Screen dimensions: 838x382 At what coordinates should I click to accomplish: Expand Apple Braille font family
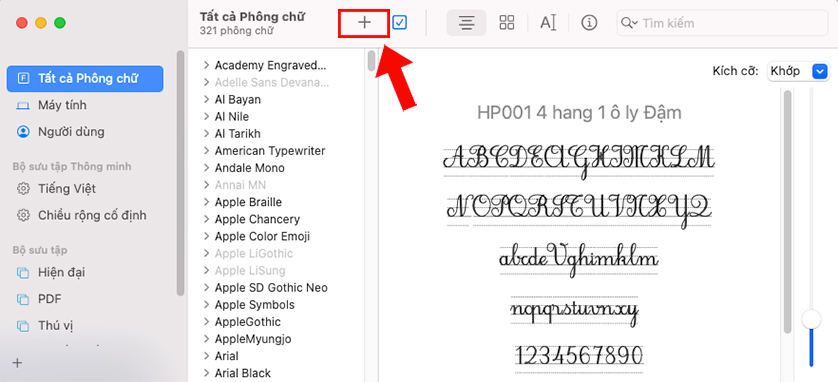tap(206, 202)
